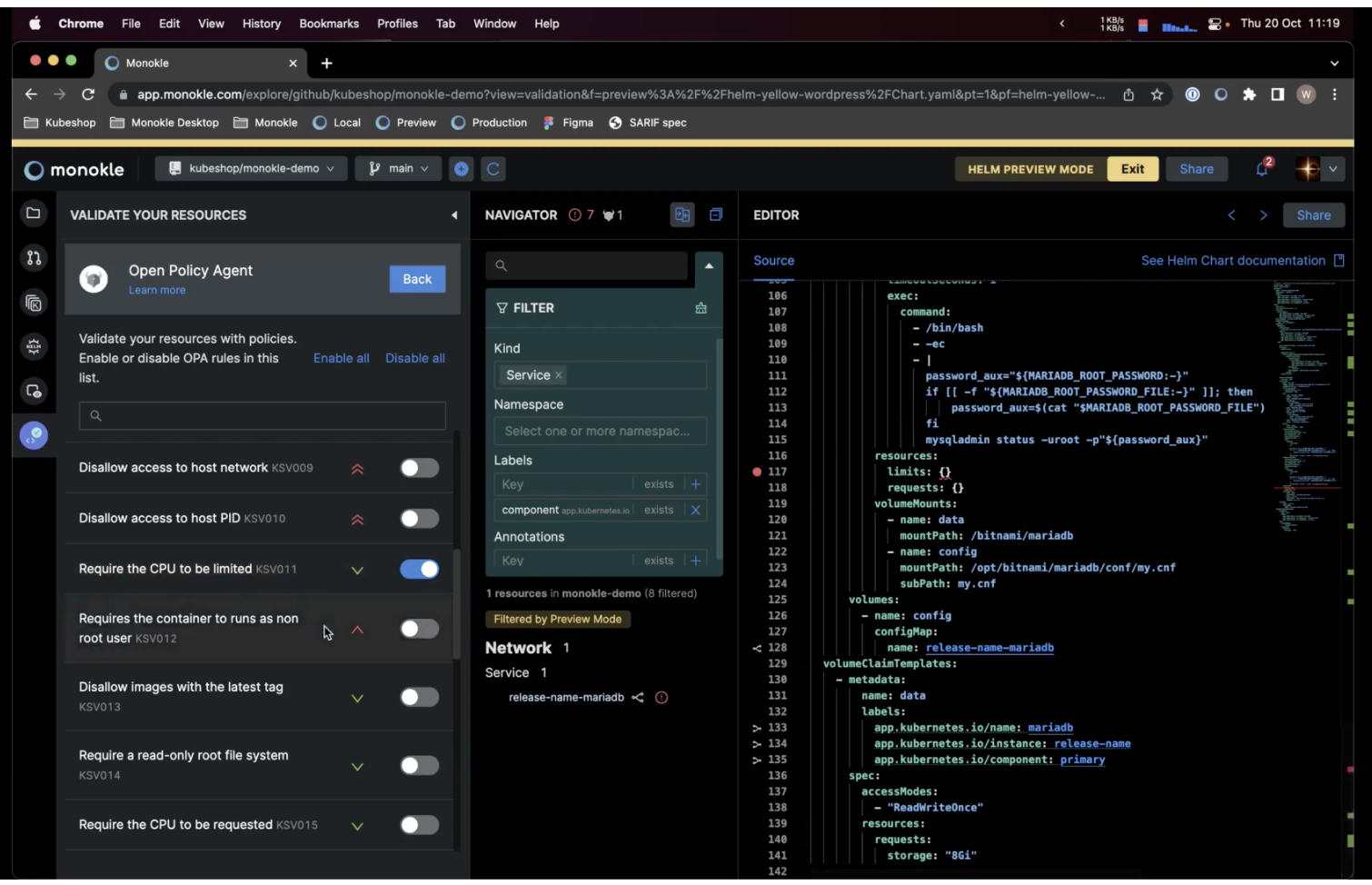Click the highlighted navigator view icon
This screenshot has width=1372, height=885.
point(681,215)
